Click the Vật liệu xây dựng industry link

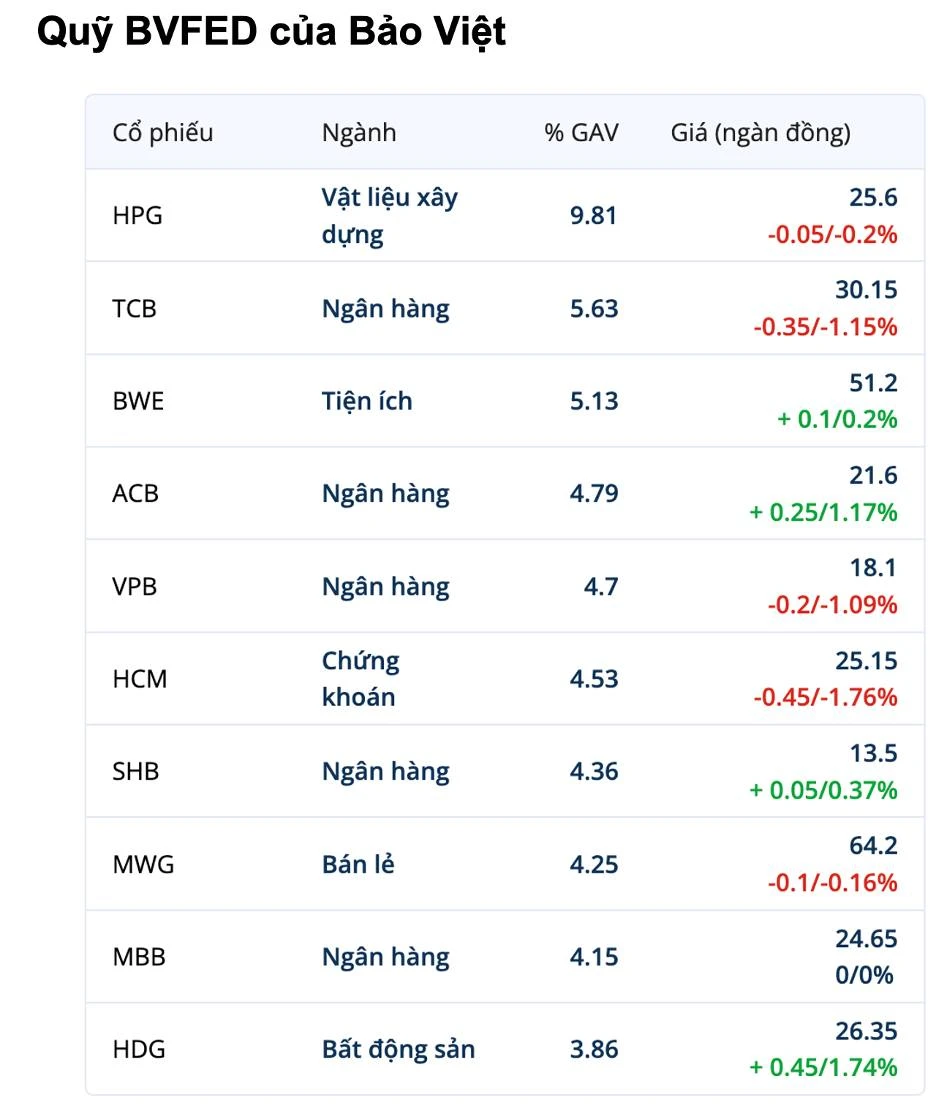[x=389, y=215]
